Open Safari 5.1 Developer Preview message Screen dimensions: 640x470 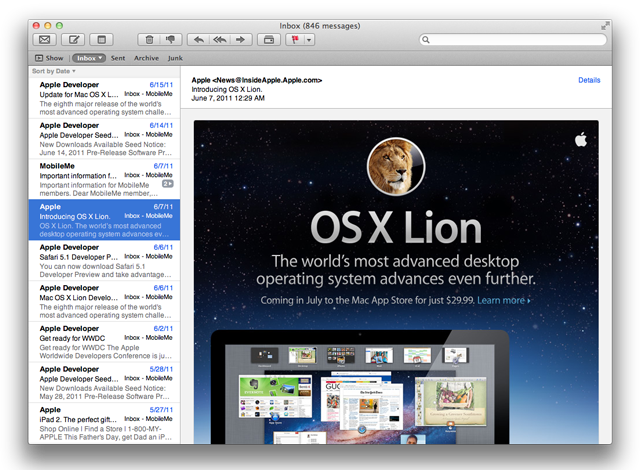104,260
